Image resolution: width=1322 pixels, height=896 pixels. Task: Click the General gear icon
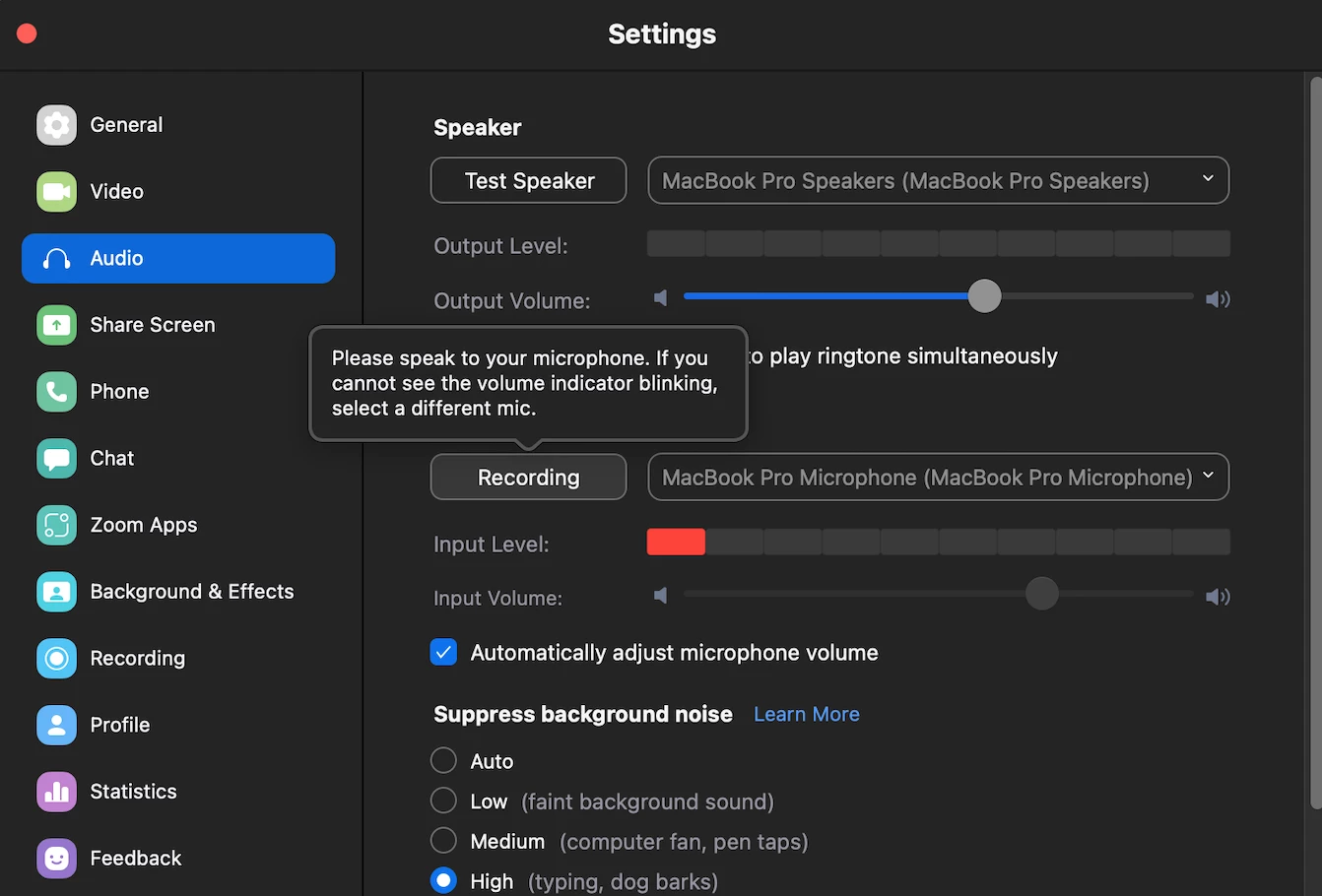pos(56,125)
